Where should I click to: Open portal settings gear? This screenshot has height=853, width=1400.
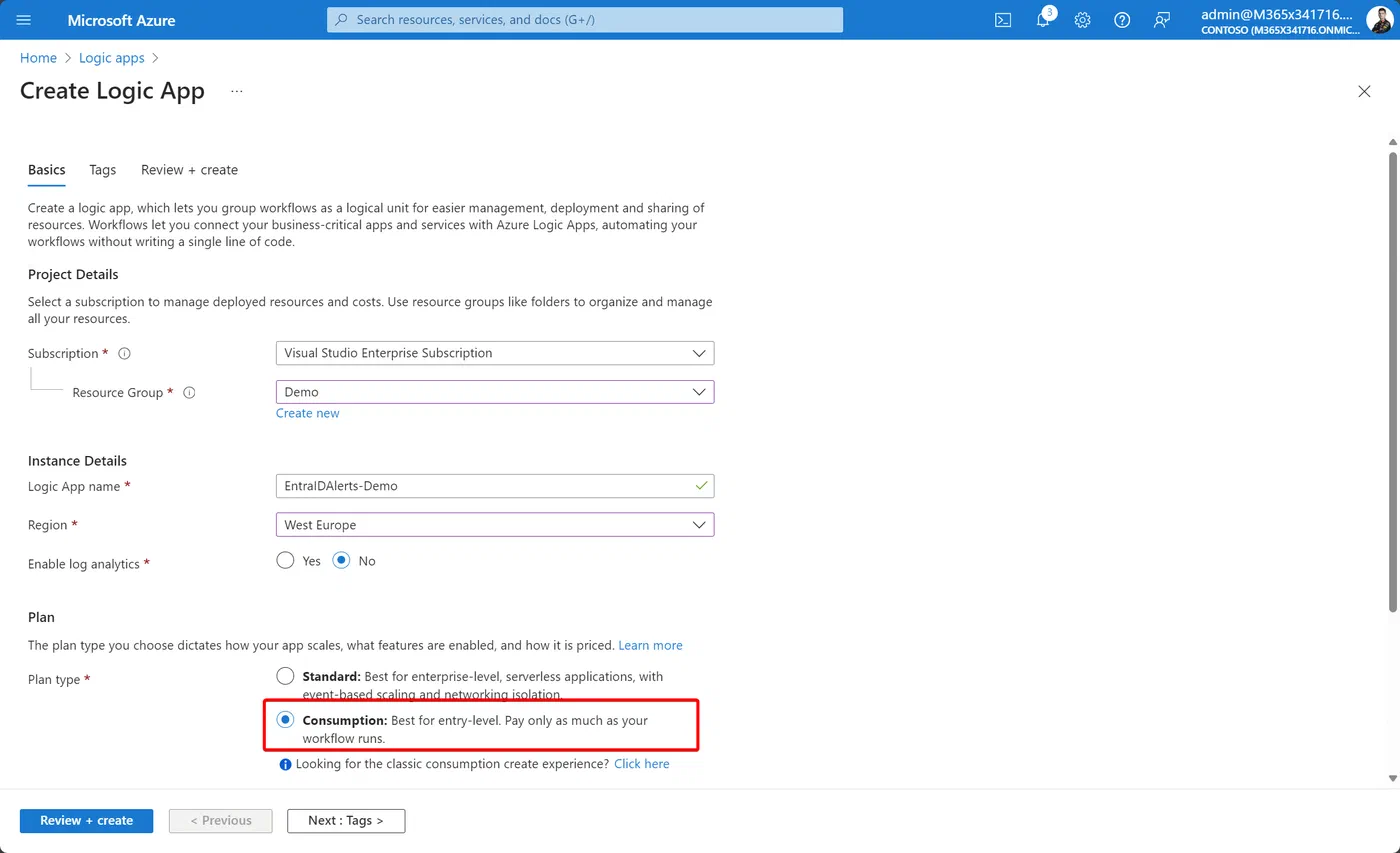(1082, 20)
